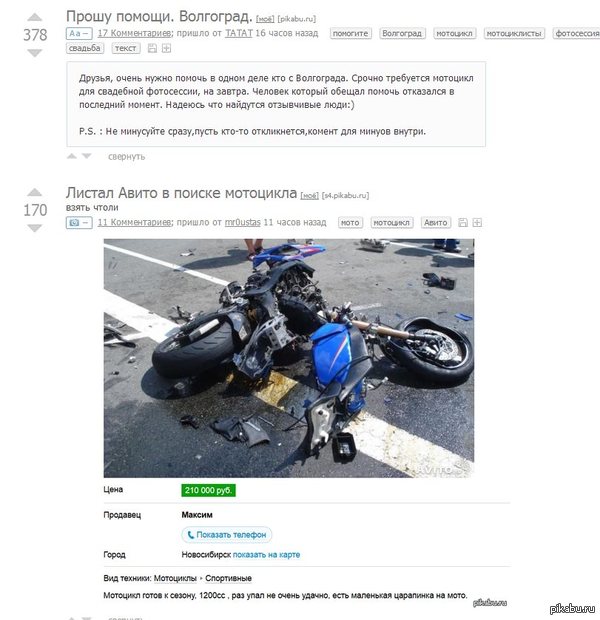The image size is (600, 620).
Task: Upvote the 'Листал Авито' post
Action: point(35,193)
